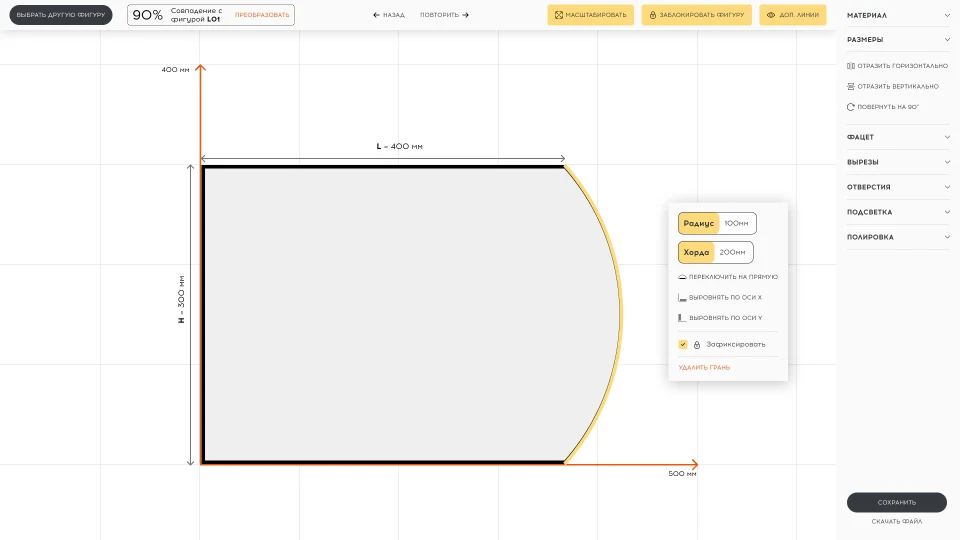960x540 pixels.
Task: Open the Вырезы panel label
Action: tap(863, 162)
